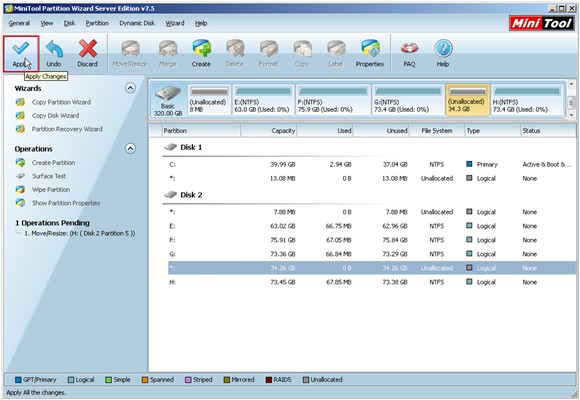The height and width of the screenshot is (400, 580).
Task: Select pending operation Move/Resize H:
Action: [80, 233]
